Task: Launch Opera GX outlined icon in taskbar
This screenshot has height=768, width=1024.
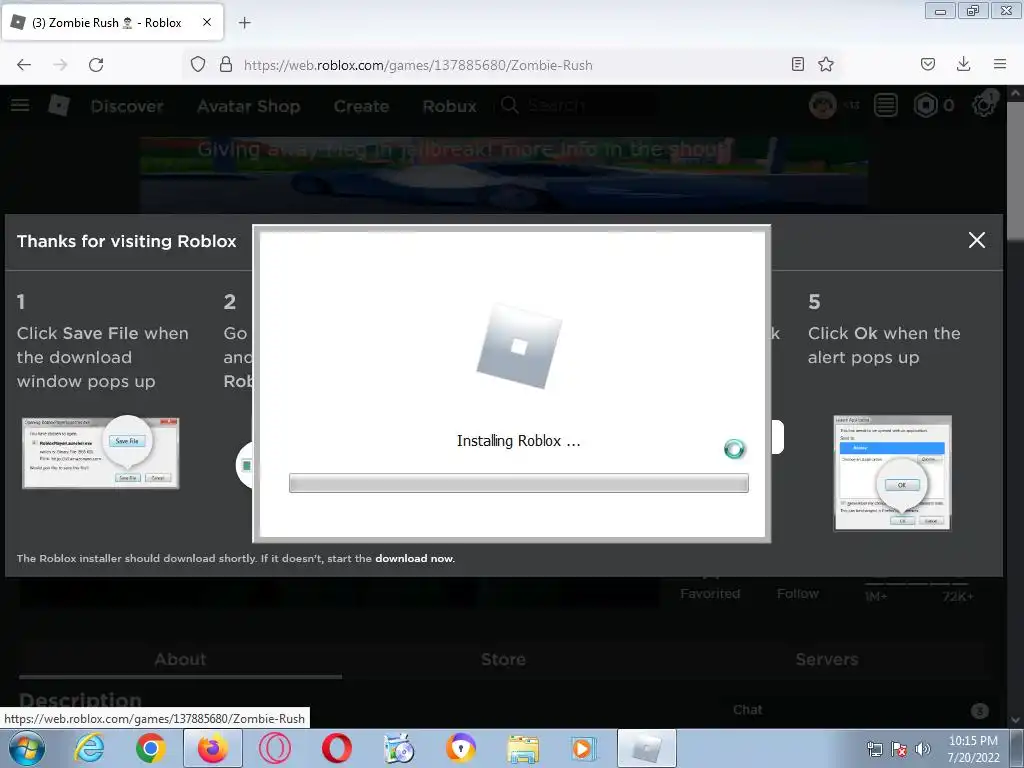Action: click(274, 748)
